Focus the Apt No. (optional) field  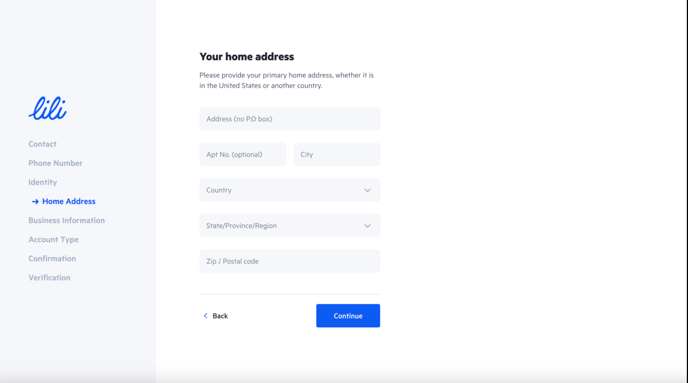pos(243,154)
